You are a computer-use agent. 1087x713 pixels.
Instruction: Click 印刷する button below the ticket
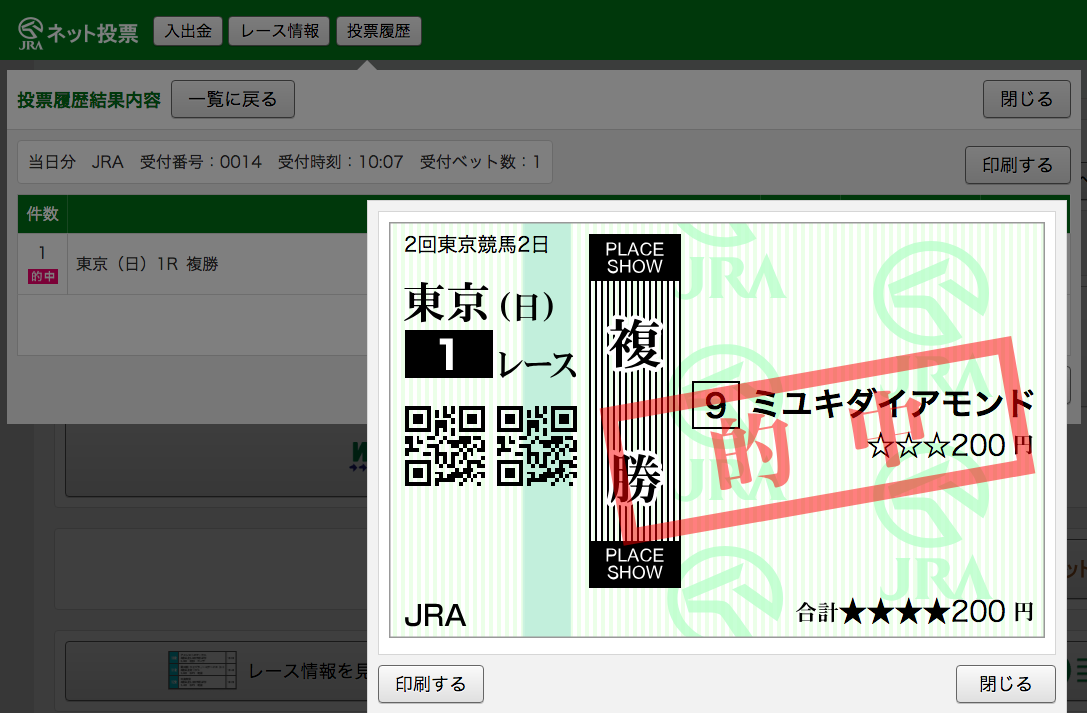pos(431,684)
